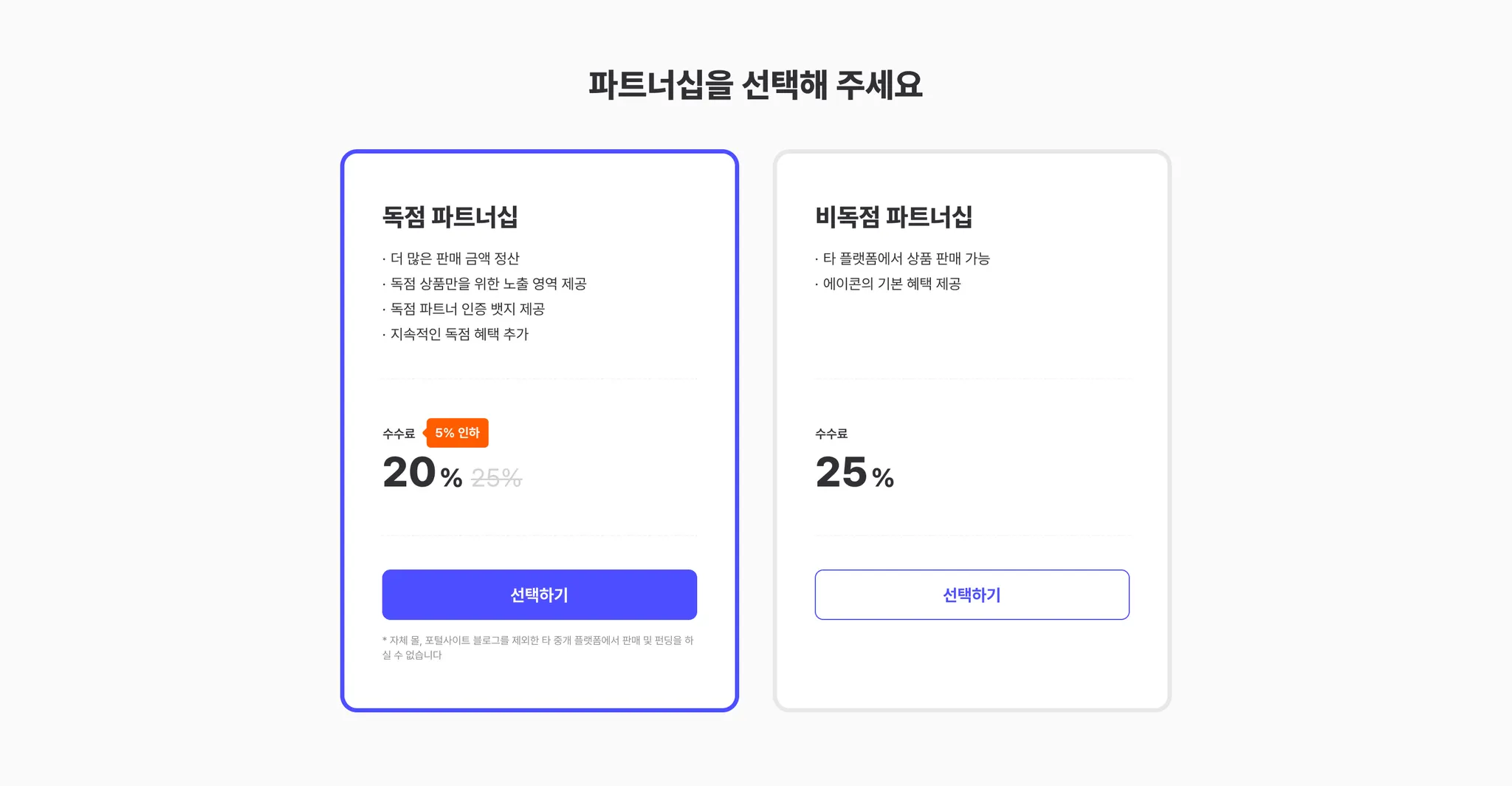Click 에이콘의 기본 혜택 제공 line
The image size is (1512, 786).
[891, 284]
